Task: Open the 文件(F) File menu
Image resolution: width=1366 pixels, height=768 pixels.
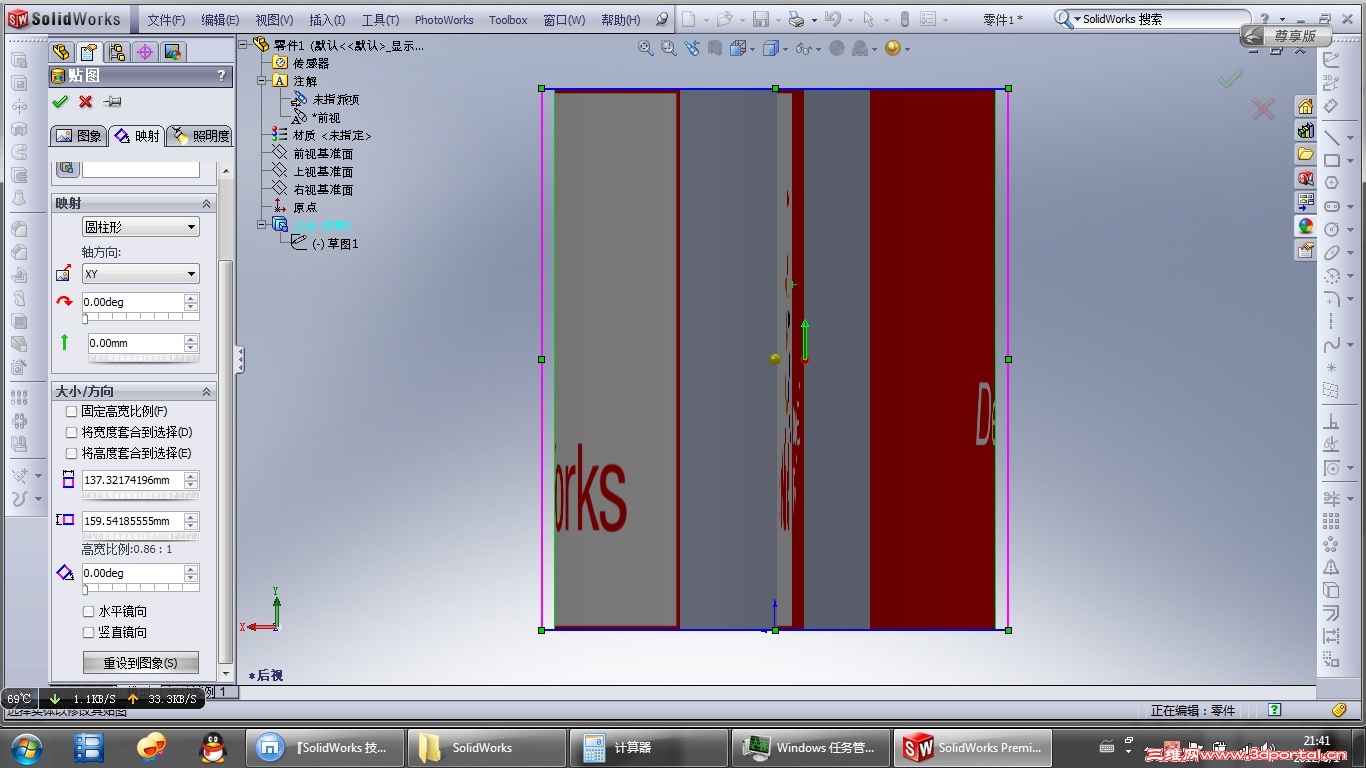Action: 166,20
